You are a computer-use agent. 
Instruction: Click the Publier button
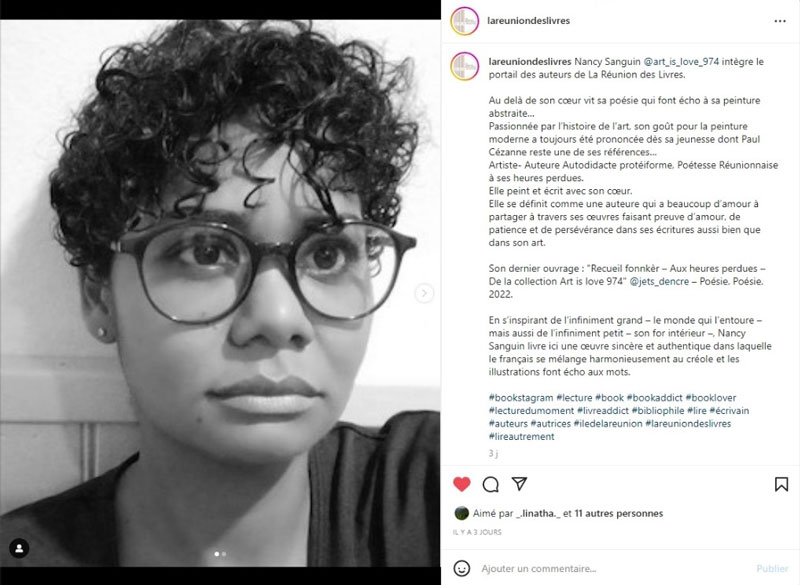772,568
